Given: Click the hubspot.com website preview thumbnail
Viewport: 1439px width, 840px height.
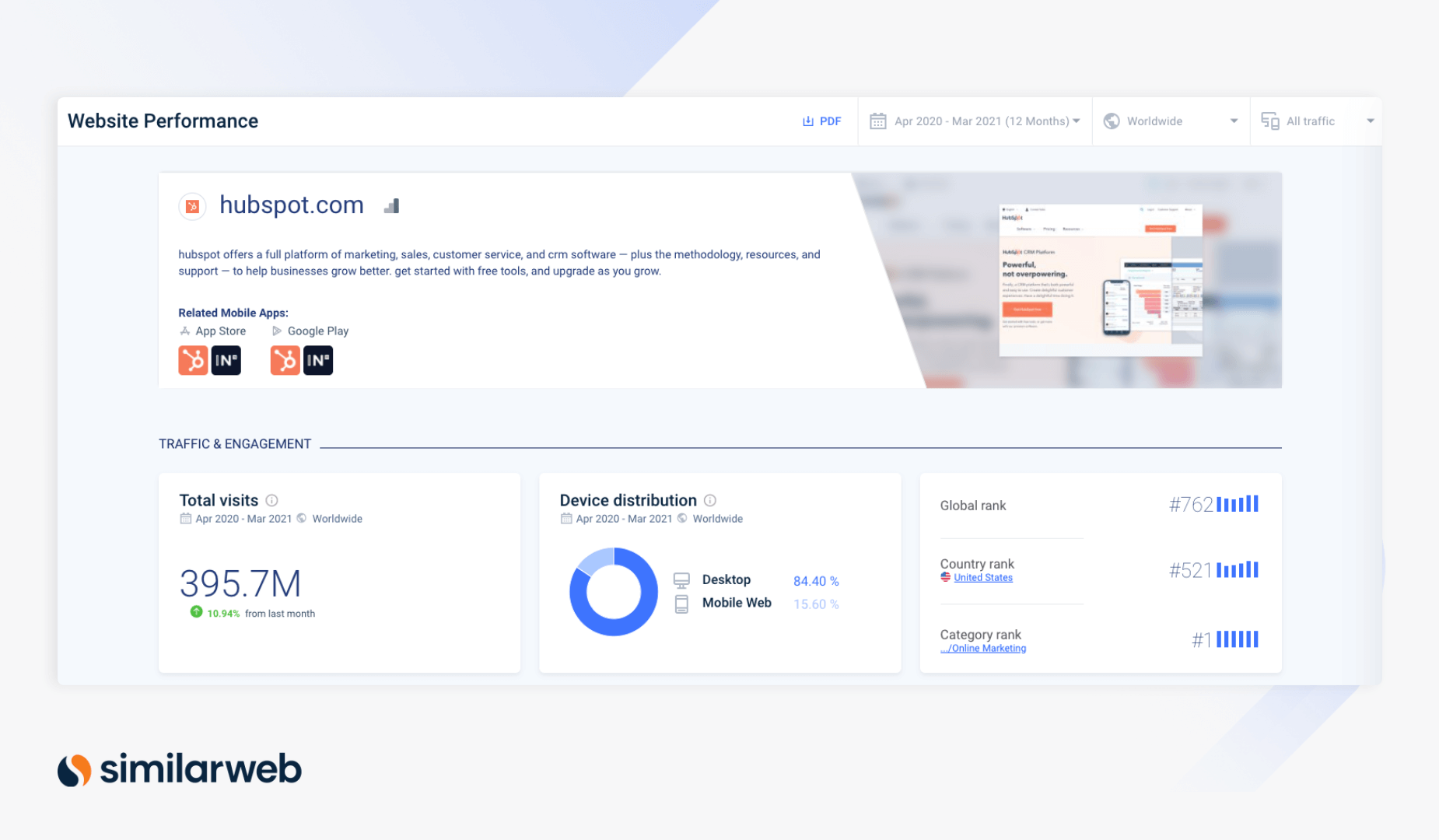Looking at the screenshot, I should click(1100, 280).
